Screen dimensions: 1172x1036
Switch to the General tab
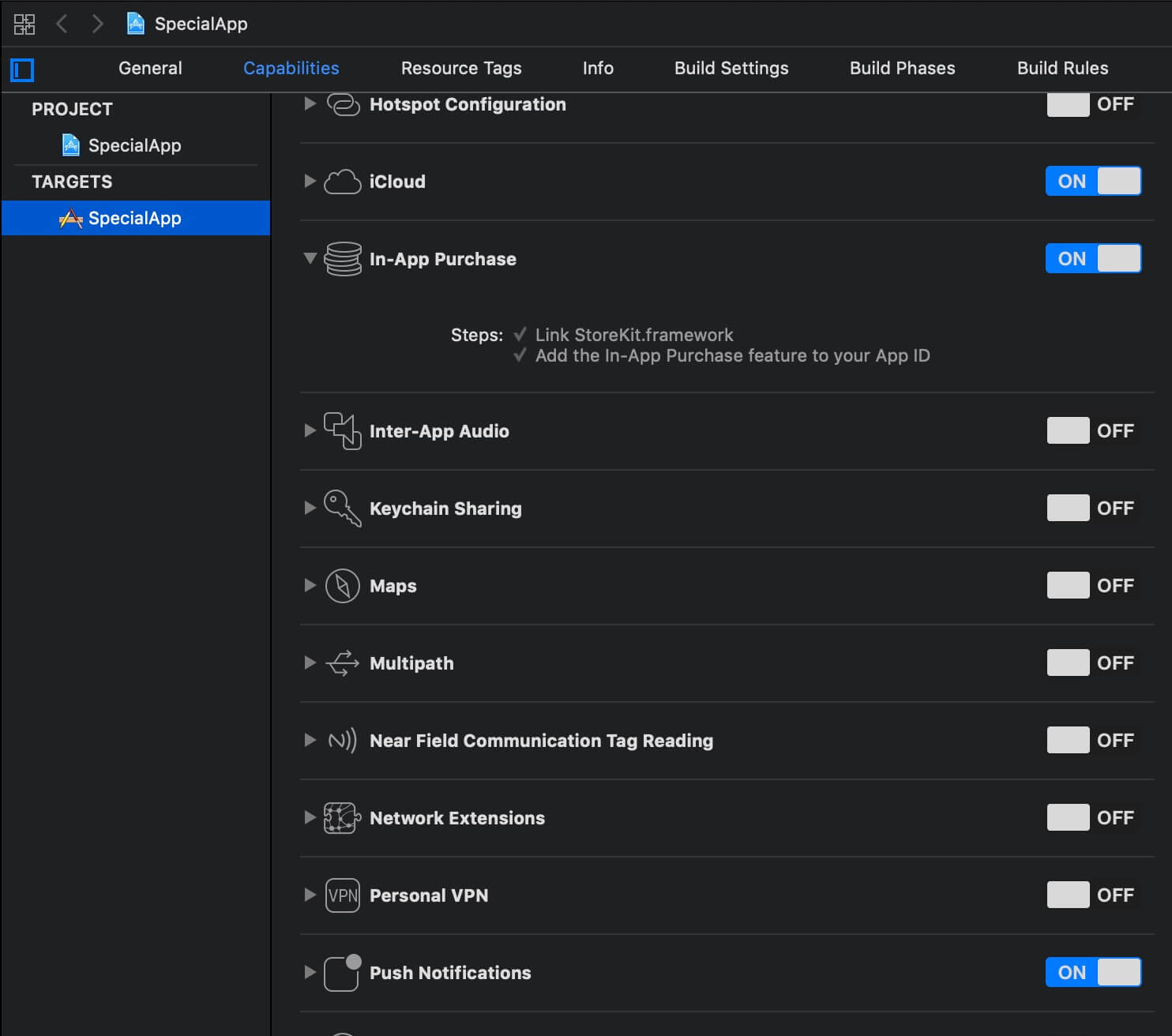point(150,69)
